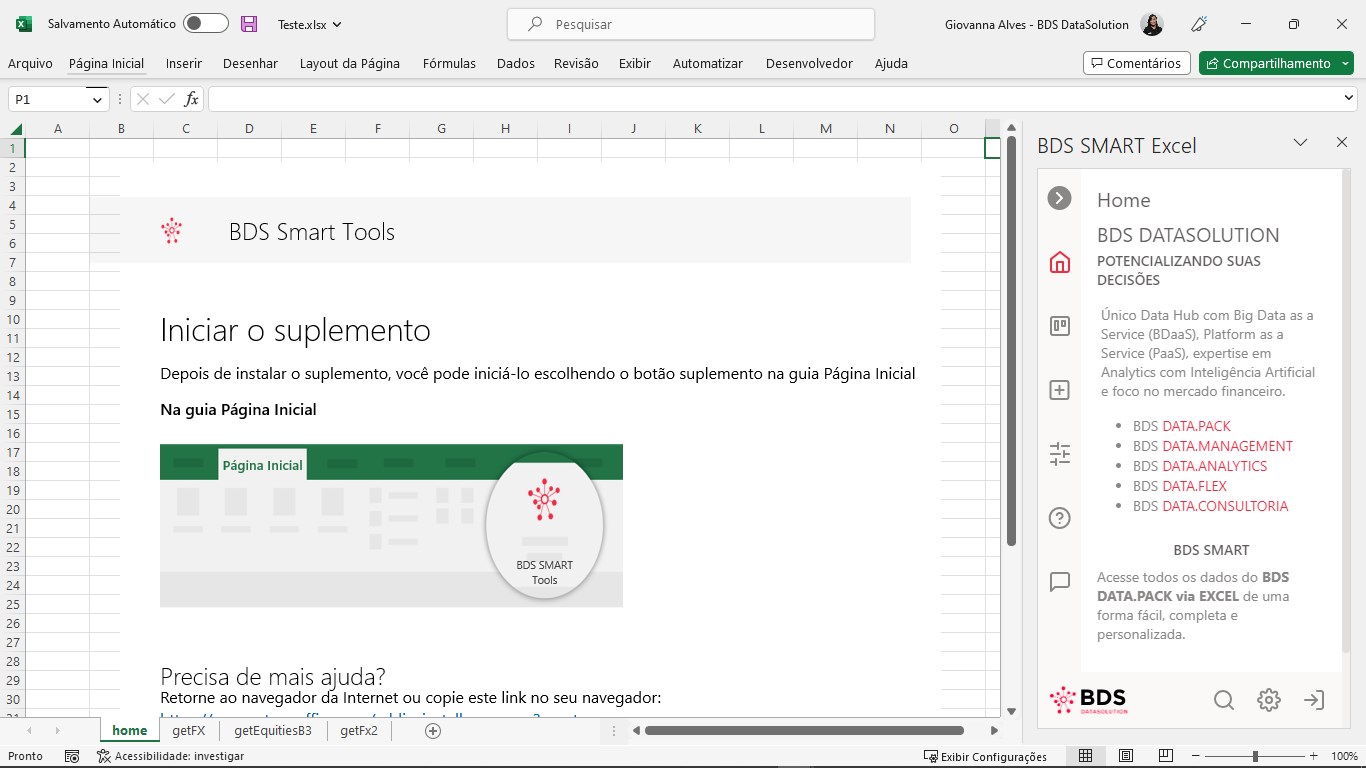Select row 10 header
Viewport: 1366px width, 768px height.
(14, 319)
